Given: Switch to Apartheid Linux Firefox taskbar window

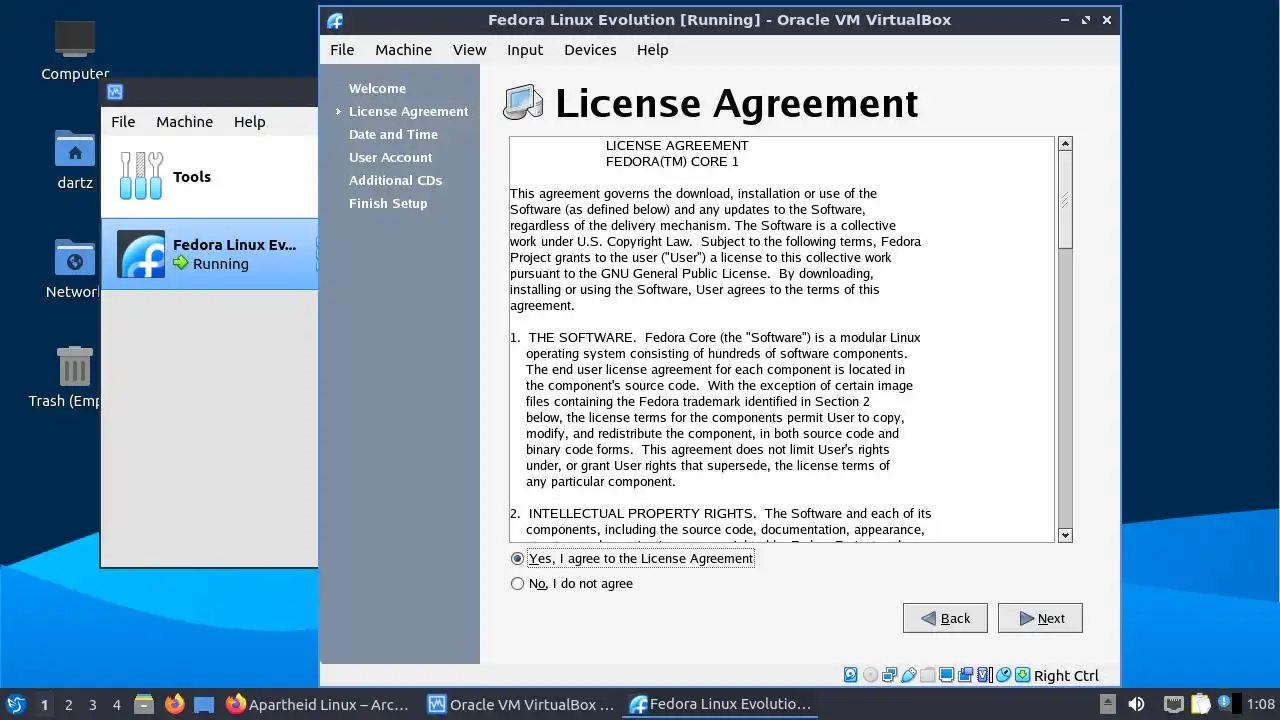Looking at the screenshot, I should 318,705.
